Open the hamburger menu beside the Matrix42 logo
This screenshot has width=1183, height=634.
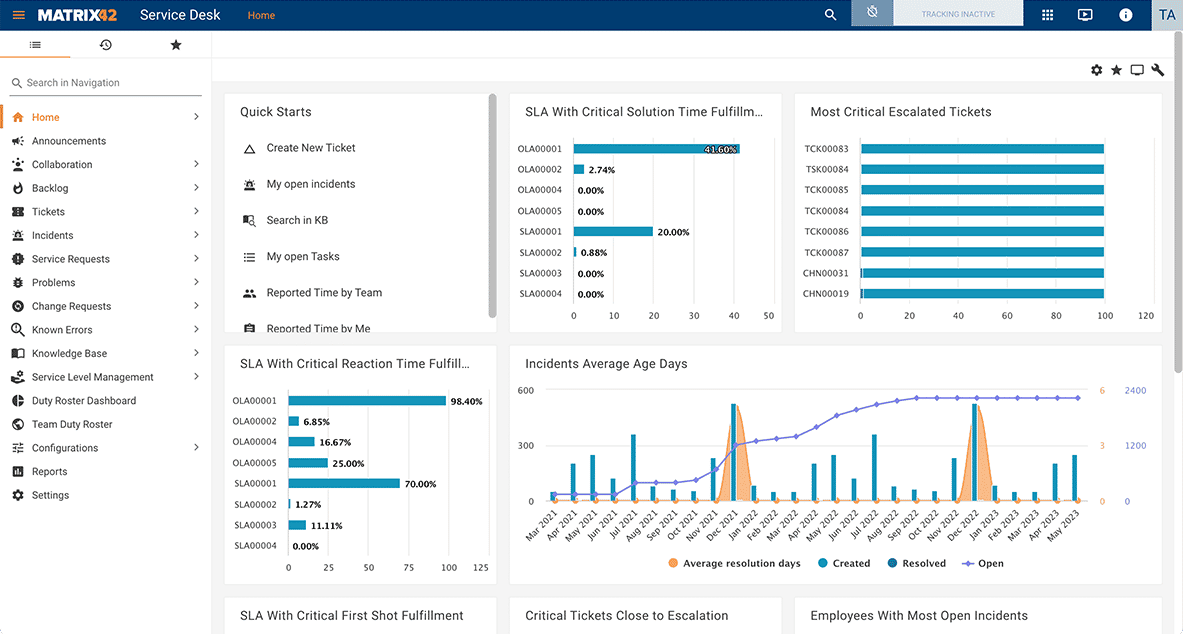tap(17, 15)
